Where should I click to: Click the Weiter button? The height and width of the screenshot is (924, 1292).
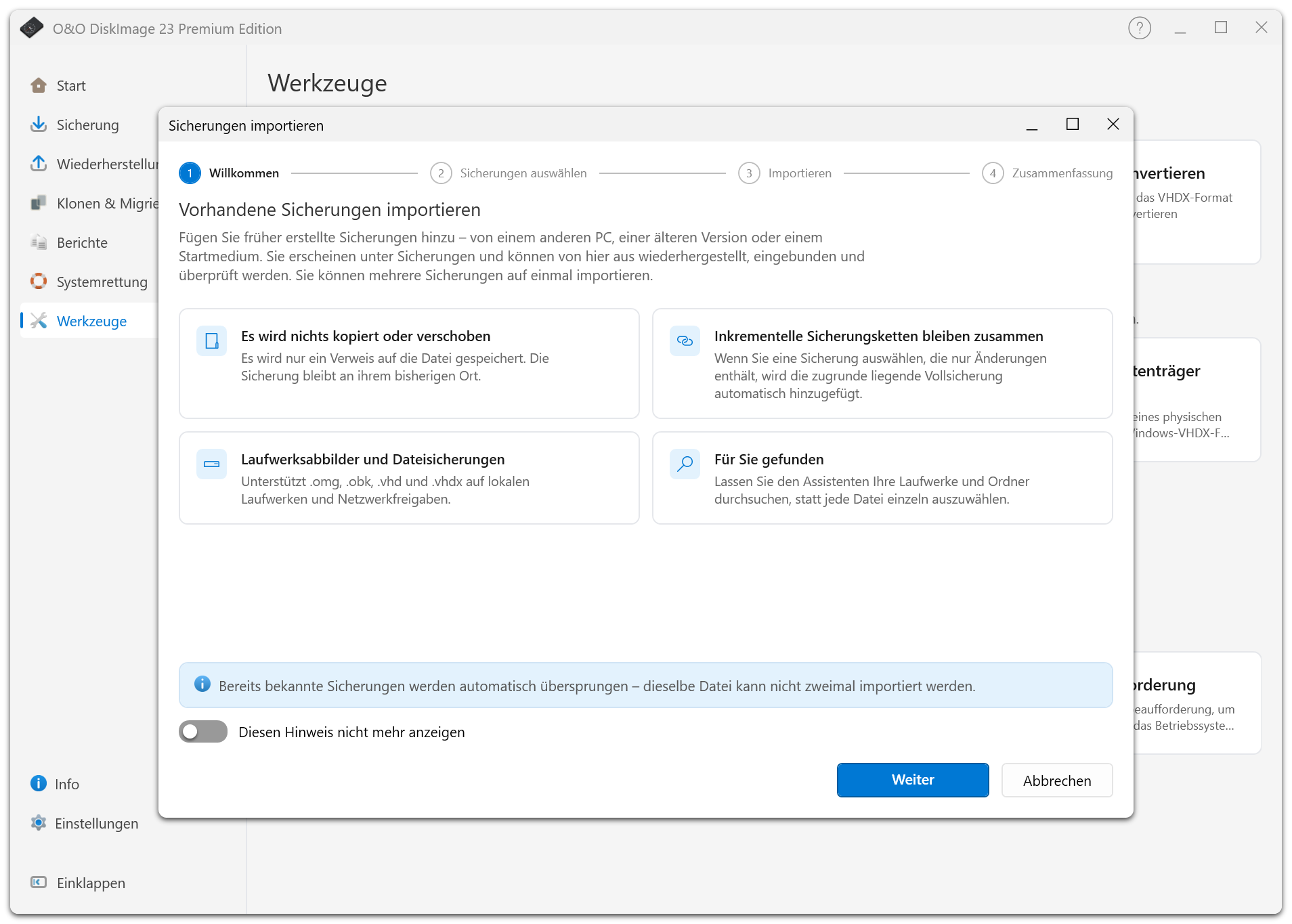coord(912,780)
